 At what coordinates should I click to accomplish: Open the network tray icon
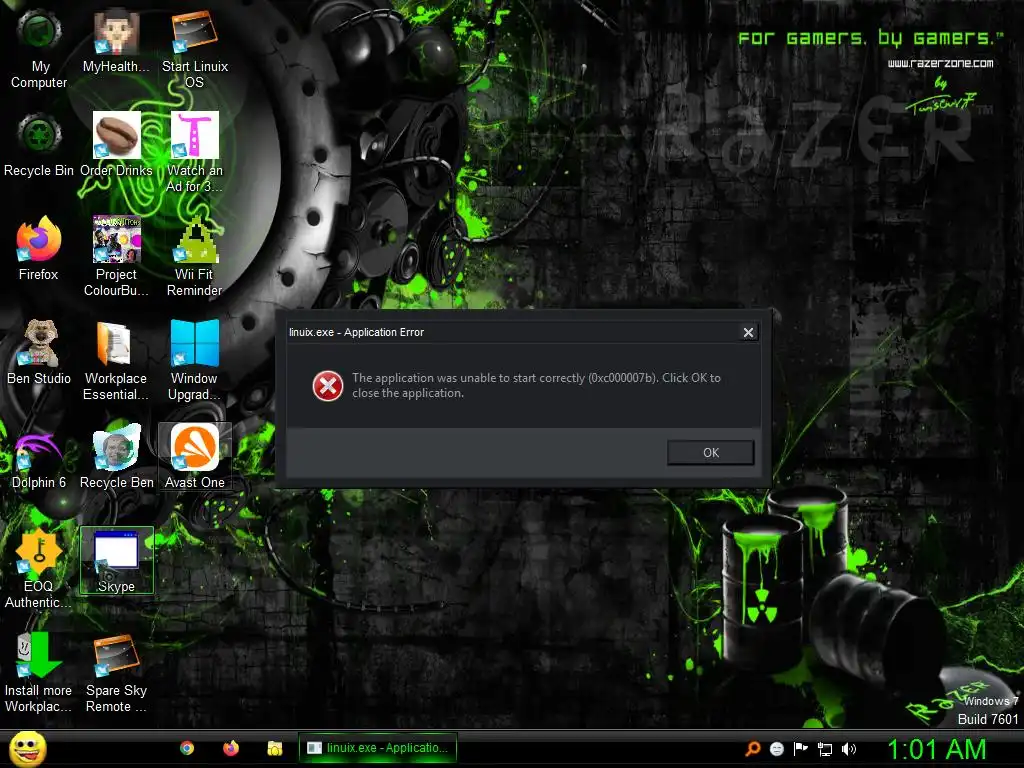825,749
